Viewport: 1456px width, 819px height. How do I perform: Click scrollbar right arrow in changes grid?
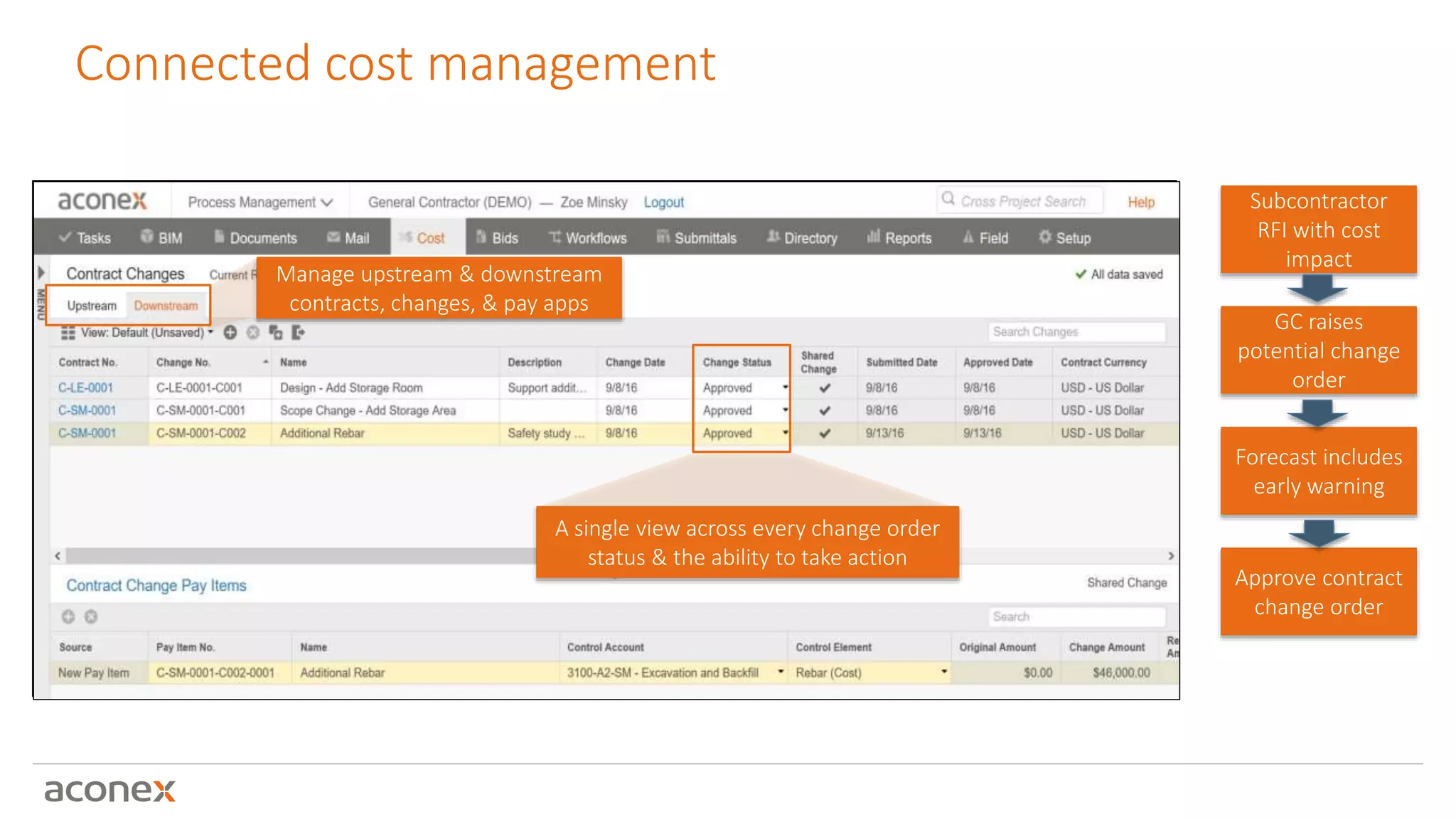pyautogui.click(x=1171, y=556)
